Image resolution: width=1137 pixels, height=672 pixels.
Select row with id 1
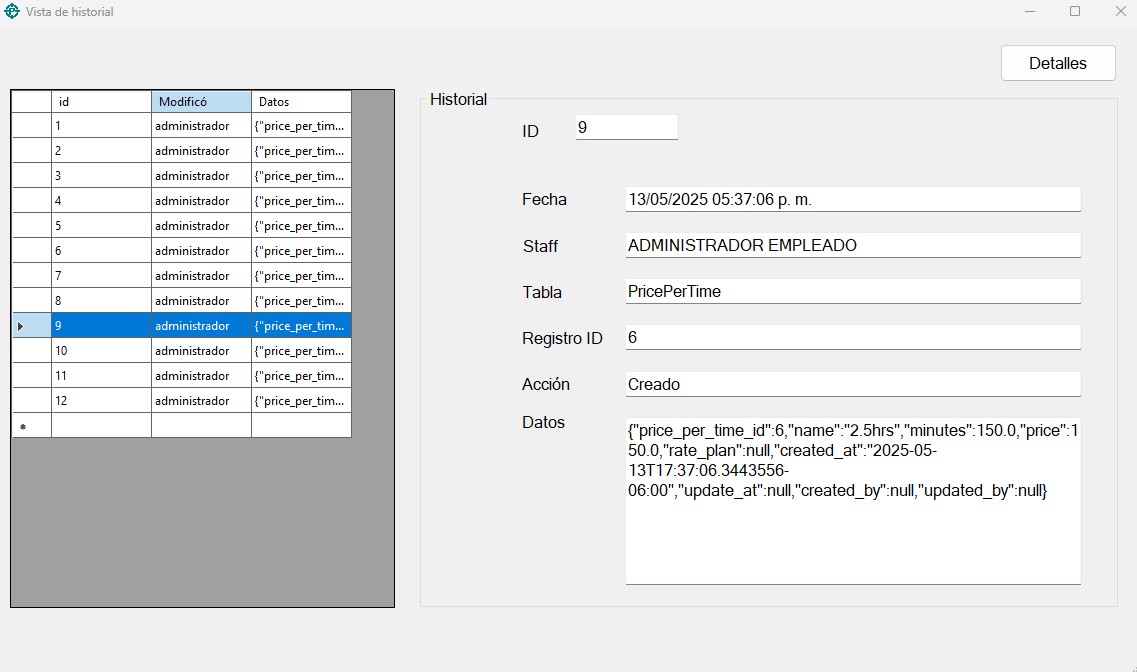(x=100, y=126)
